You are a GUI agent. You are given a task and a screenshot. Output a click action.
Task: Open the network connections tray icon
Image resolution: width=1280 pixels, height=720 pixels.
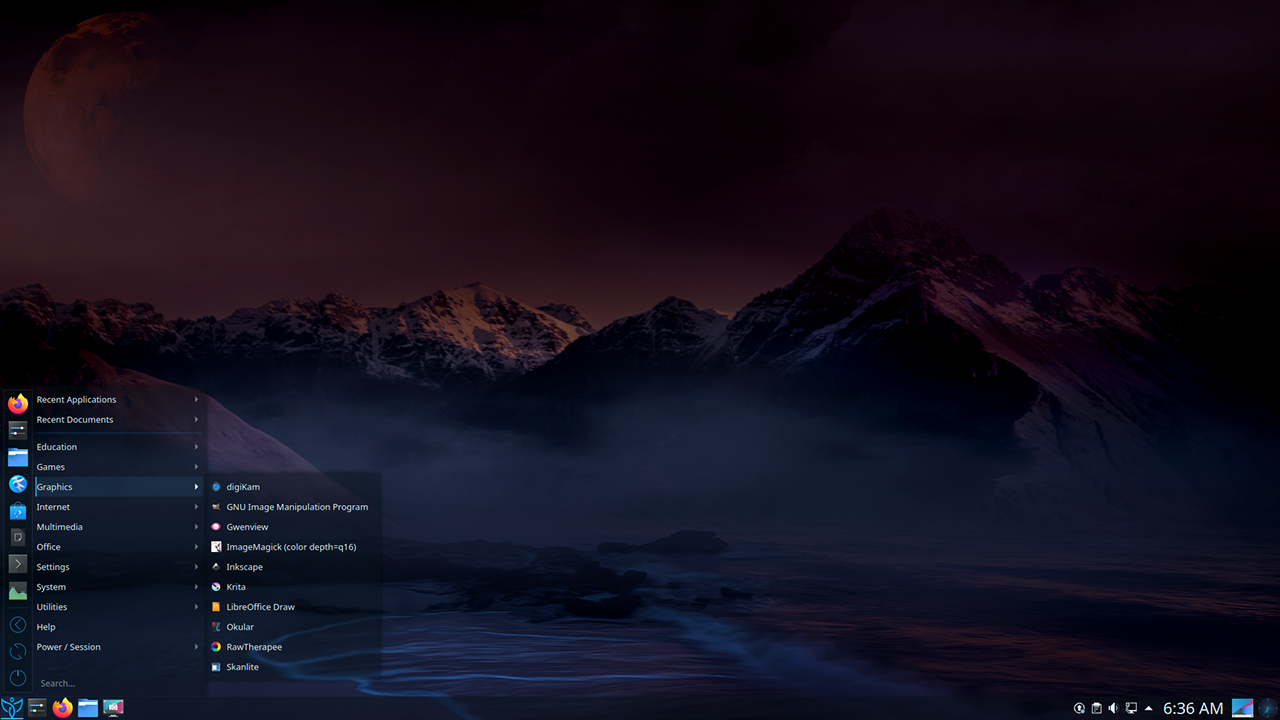[x=1131, y=708]
